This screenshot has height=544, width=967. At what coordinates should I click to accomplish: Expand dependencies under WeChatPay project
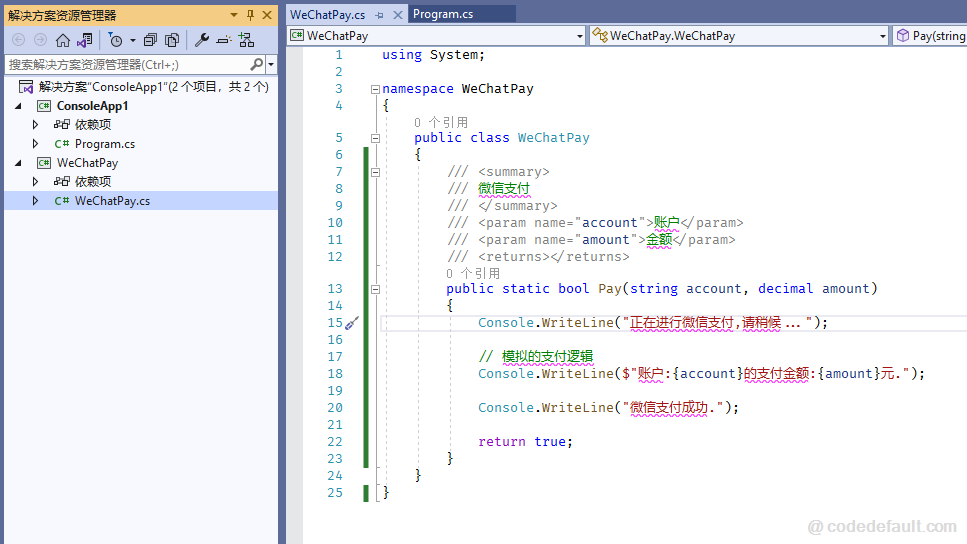(x=35, y=181)
